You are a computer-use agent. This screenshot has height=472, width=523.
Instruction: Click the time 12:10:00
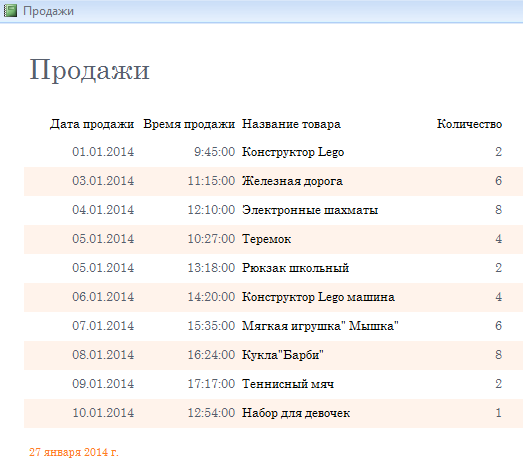(x=211, y=210)
